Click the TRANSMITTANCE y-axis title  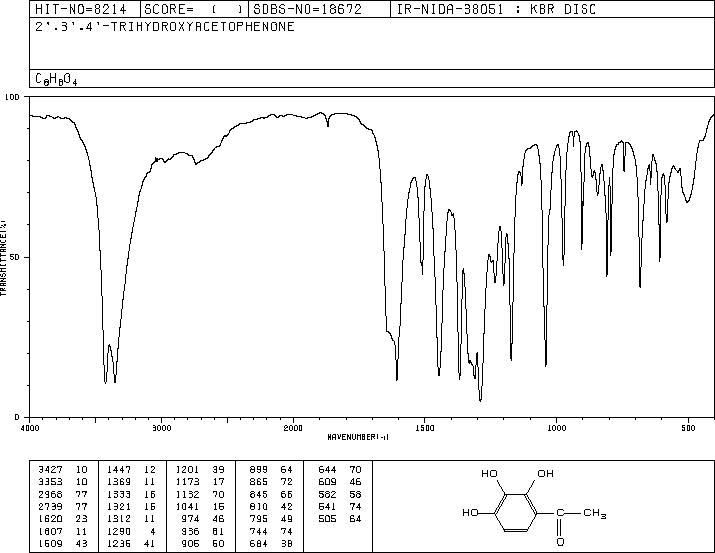[x=3, y=257]
